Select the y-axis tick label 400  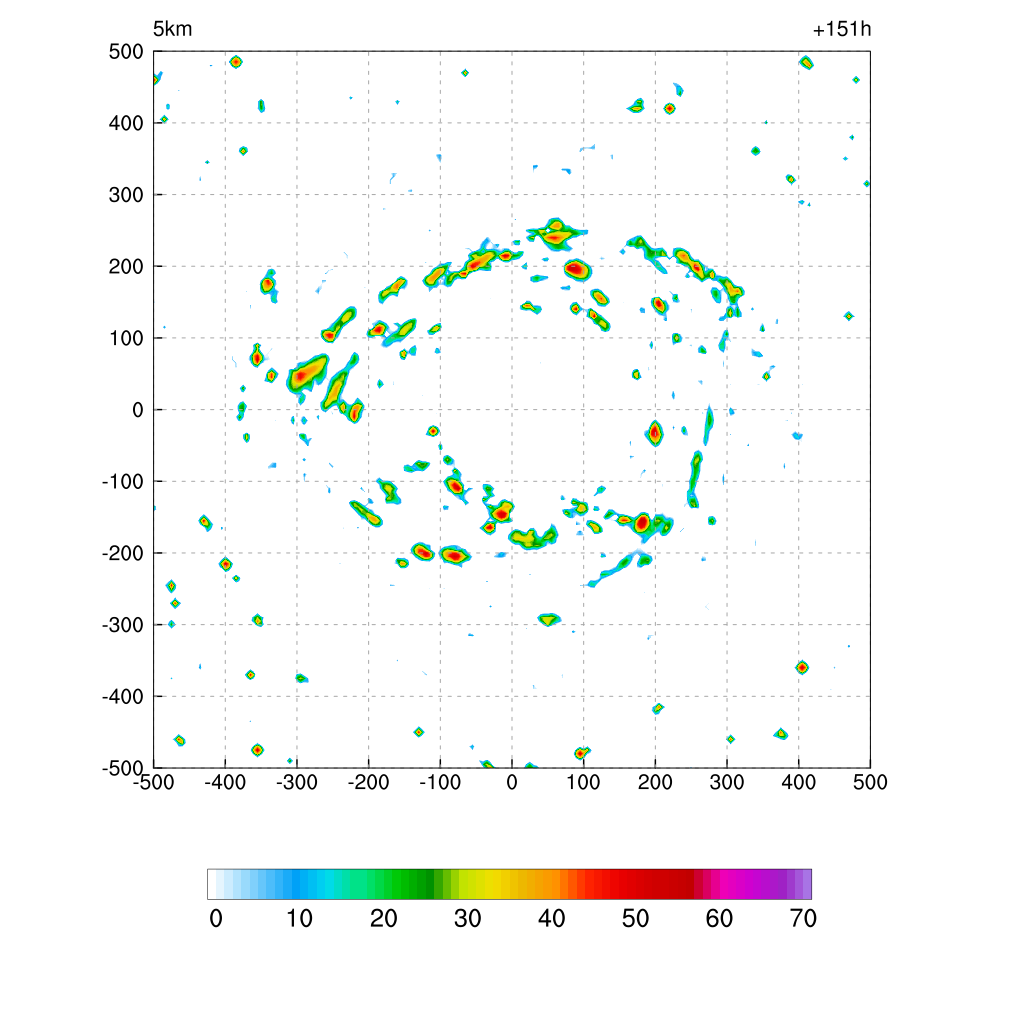[126, 123]
